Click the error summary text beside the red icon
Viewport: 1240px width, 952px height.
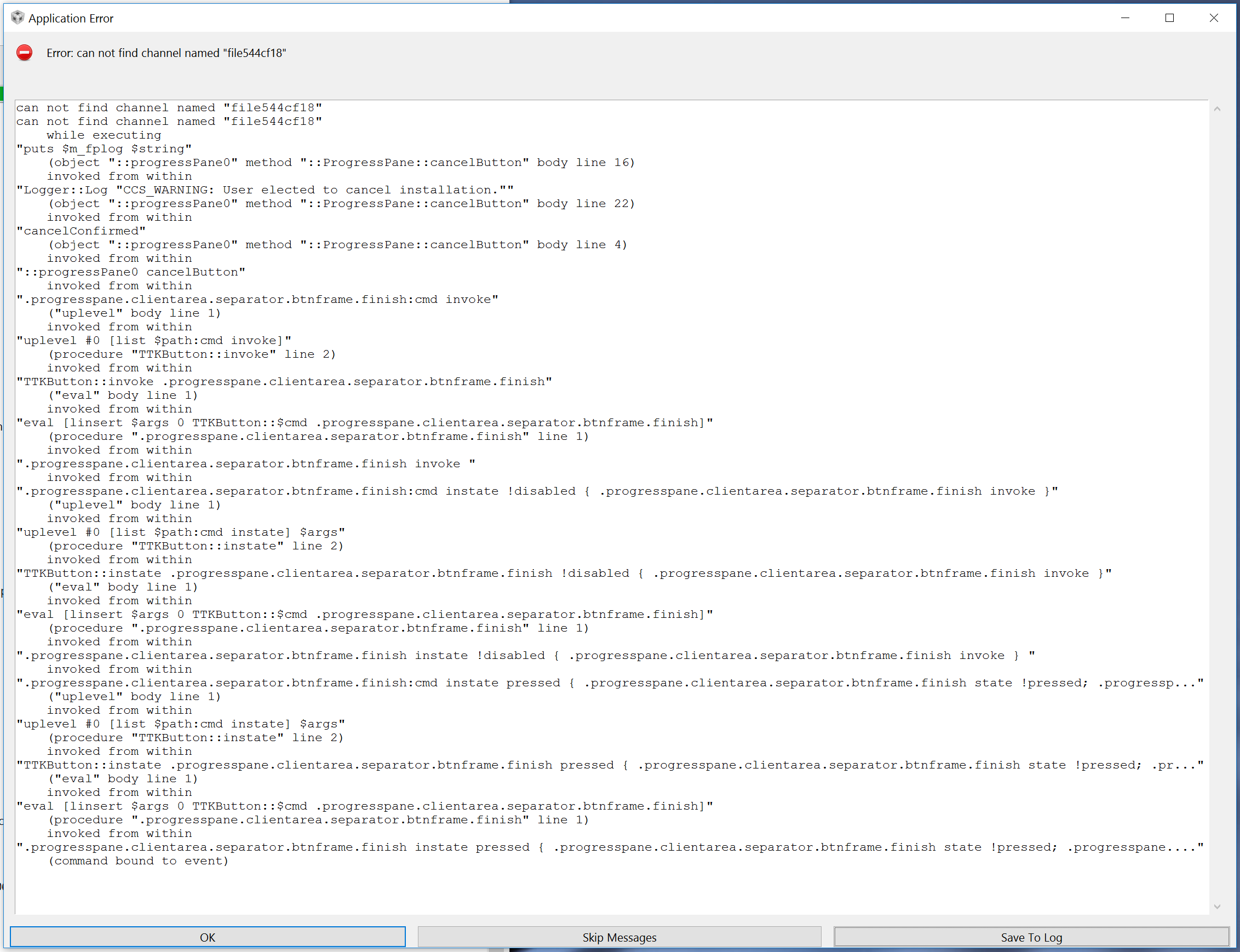(166, 53)
